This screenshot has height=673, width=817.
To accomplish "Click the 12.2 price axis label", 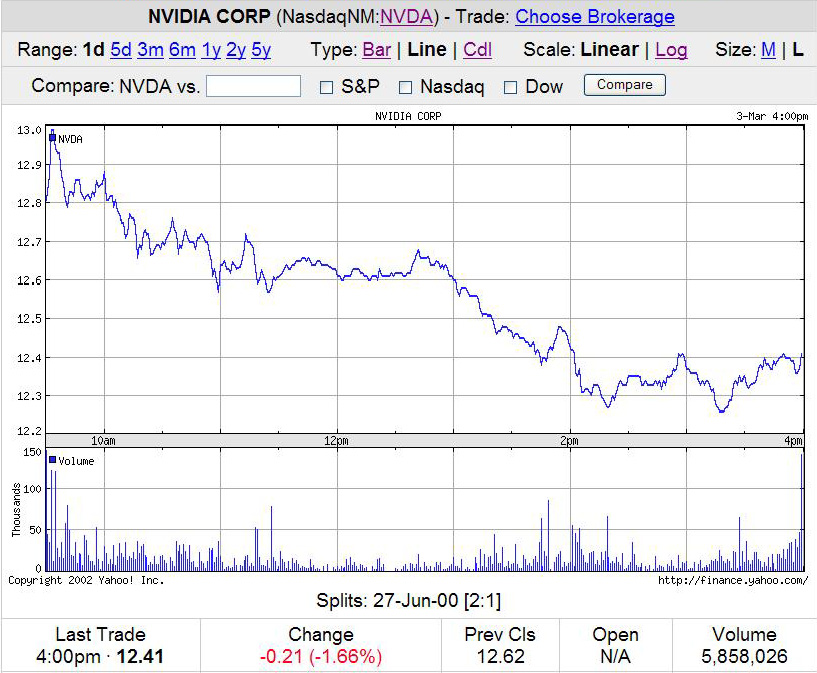I will click(x=29, y=431).
